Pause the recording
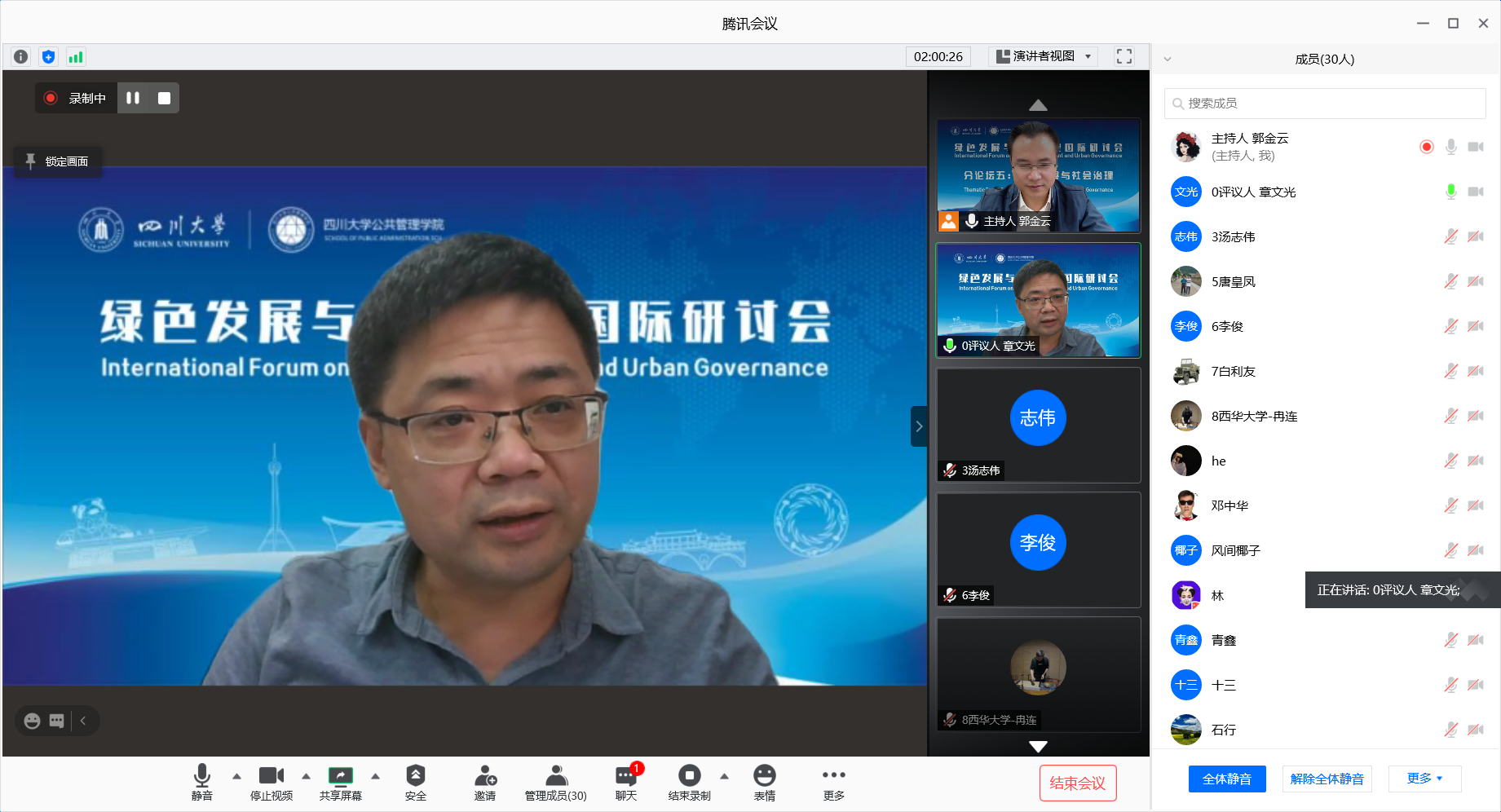Screen dimensions: 1501x812 (x=133, y=98)
